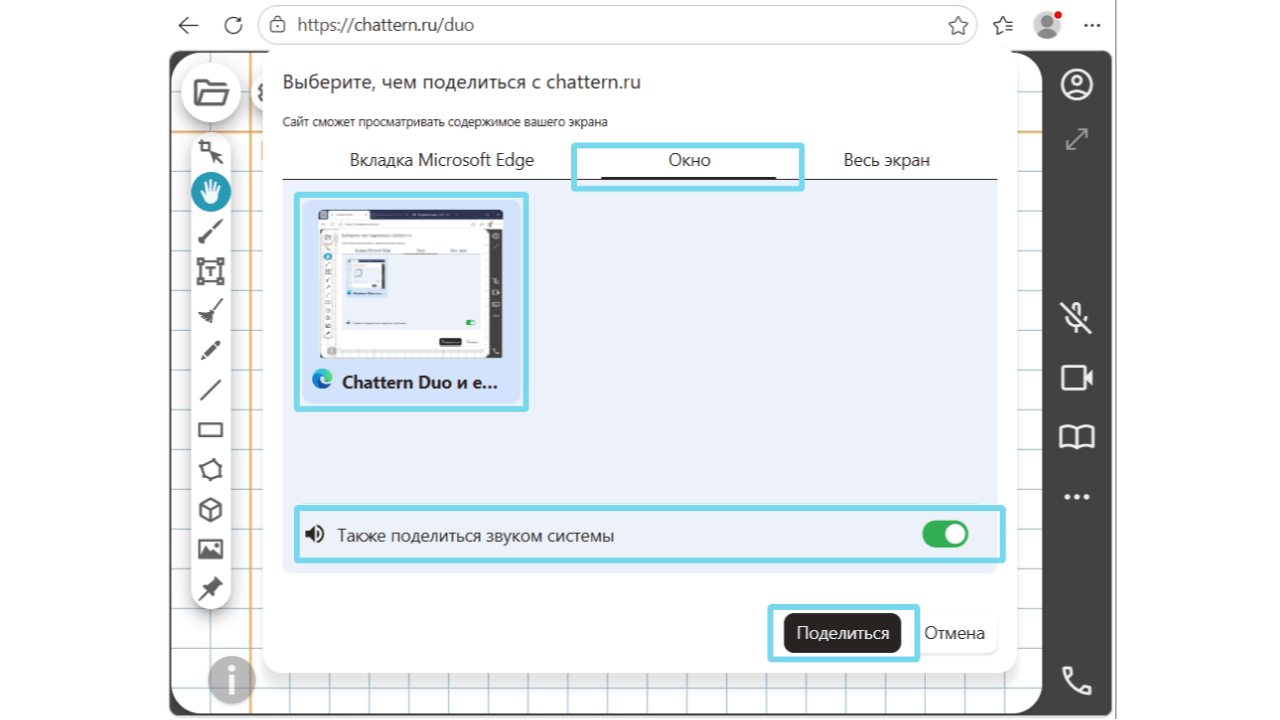Viewport: 1280px width, 720px height.
Task: Expand to fullscreen with diagonal arrows icon
Action: click(x=1077, y=139)
